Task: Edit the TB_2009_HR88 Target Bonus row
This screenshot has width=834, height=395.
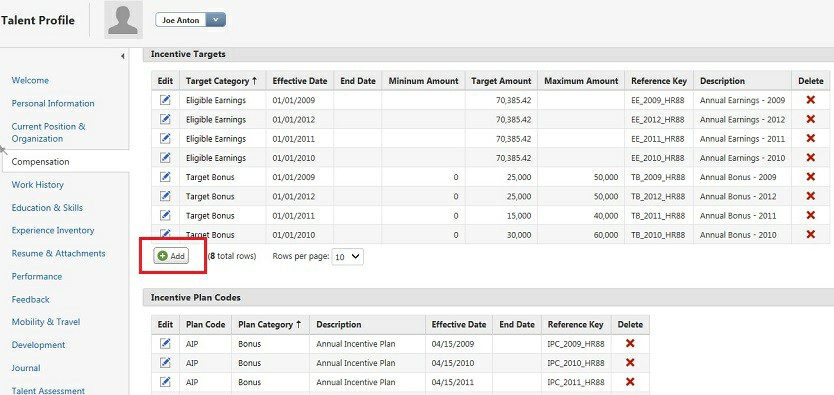Action: tap(165, 177)
